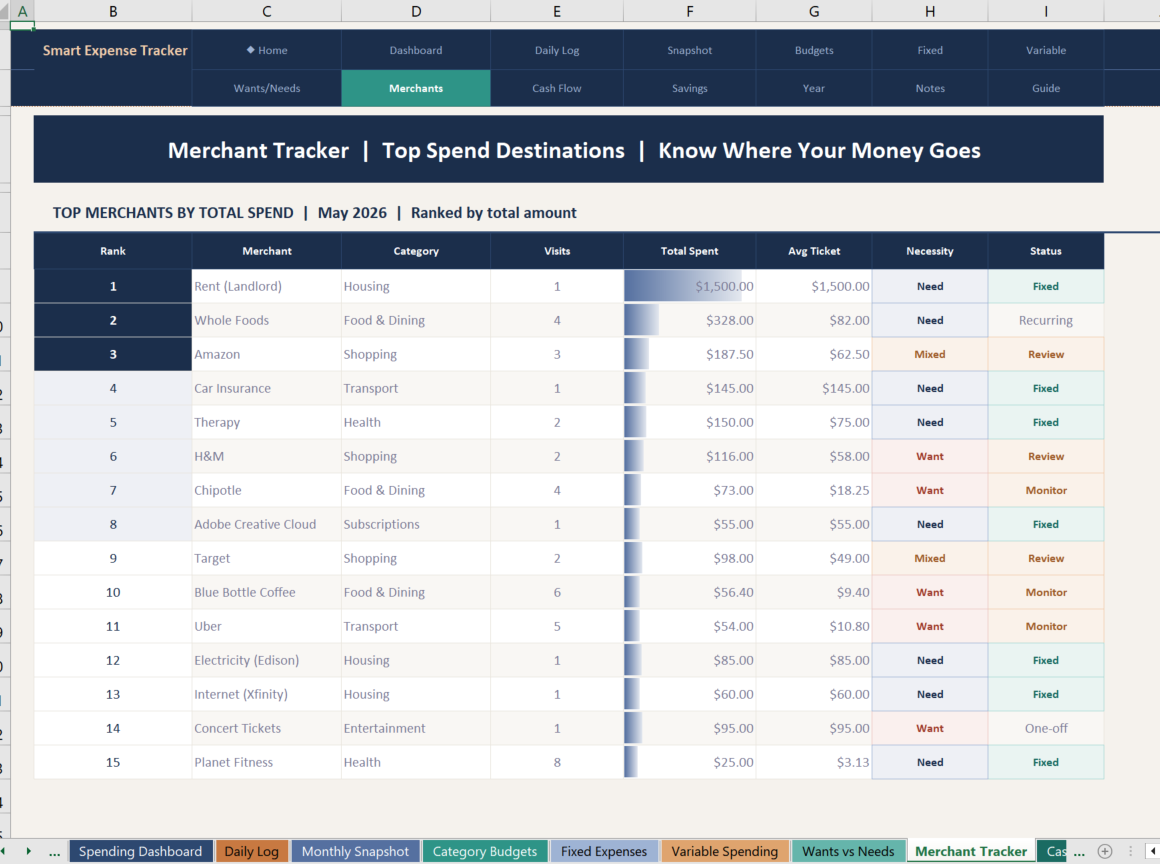The image size is (1160, 864).
Task: Open the Variable navigation link
Action: pyautogui.click(x=1046, y=50)
